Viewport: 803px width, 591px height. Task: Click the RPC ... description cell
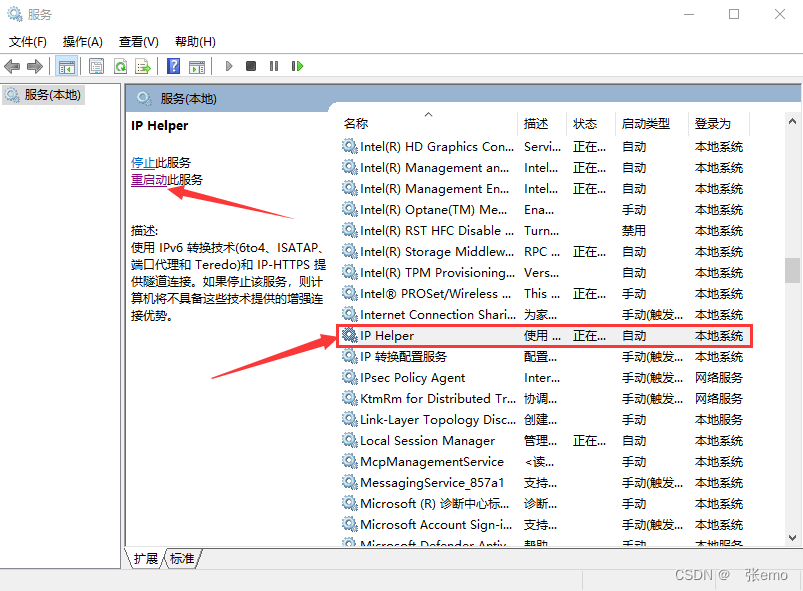(542, 251)
